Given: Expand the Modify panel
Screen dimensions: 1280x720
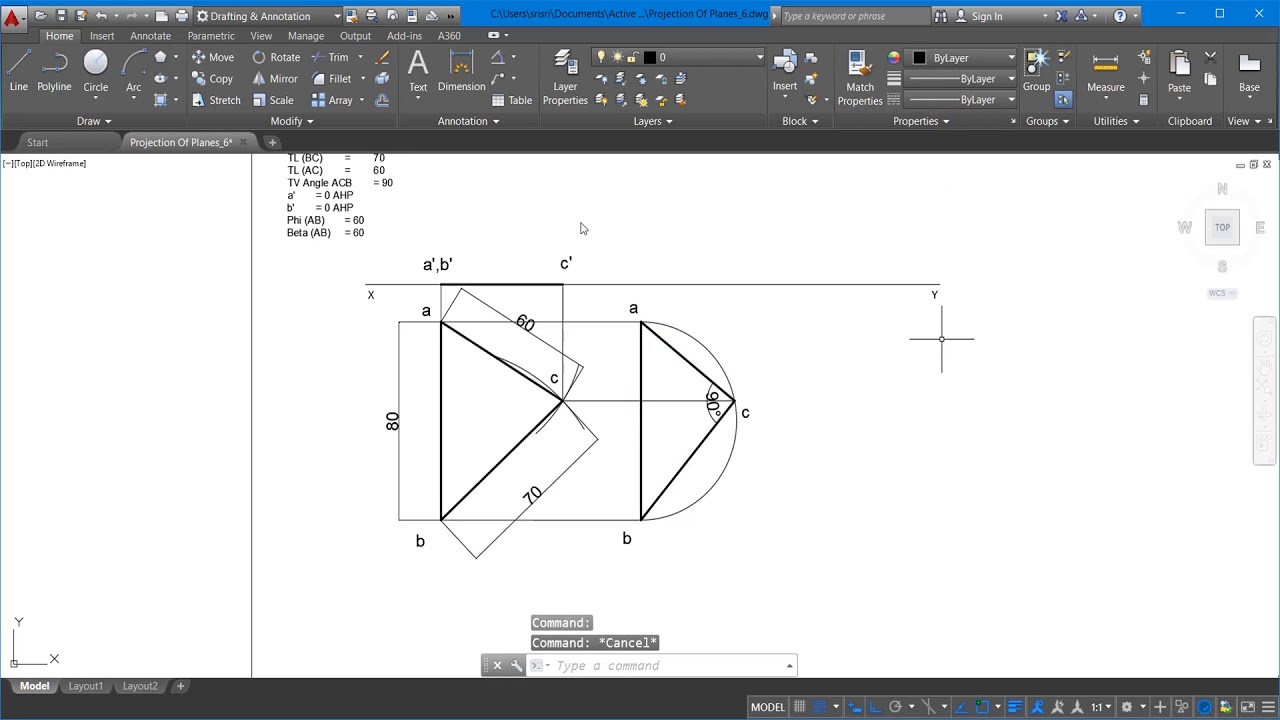Looking at the screenshot, I should 292,121.
